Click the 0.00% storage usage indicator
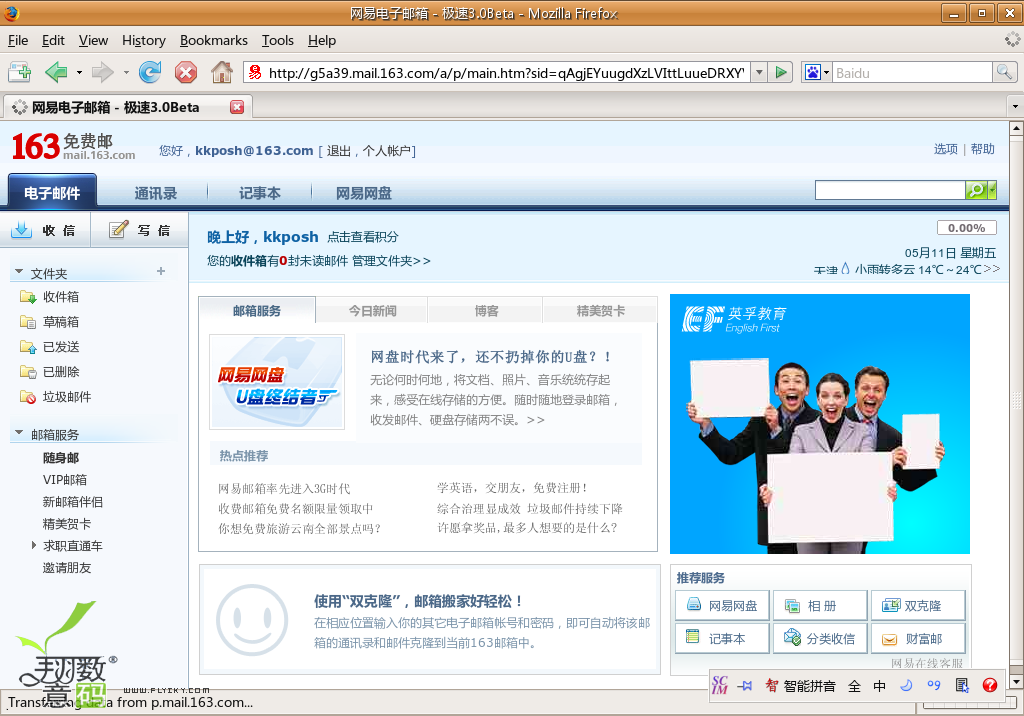The image size is (1024, 716). point(967,228)
